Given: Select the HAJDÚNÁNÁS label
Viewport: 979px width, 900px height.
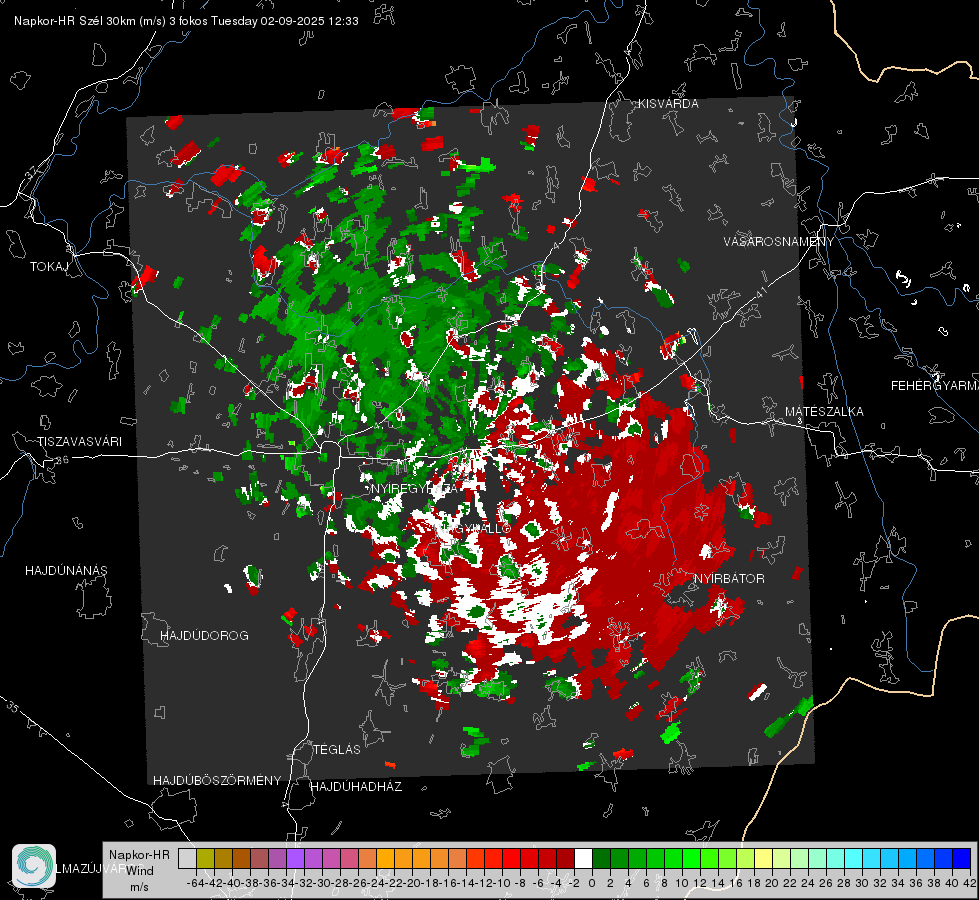Looking at the screenshot, I should (66, 571).
